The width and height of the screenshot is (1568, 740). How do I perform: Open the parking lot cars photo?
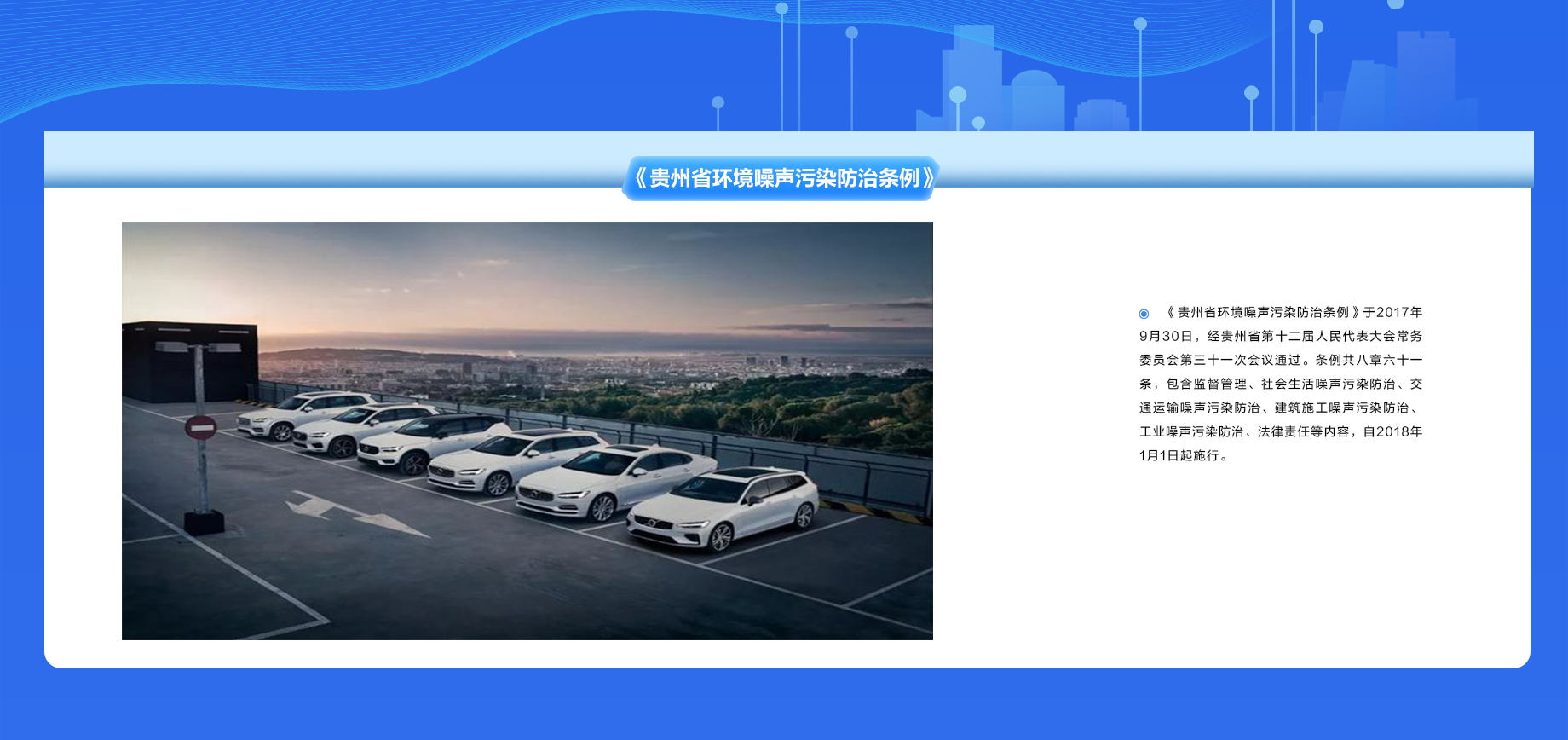(x=527, y=431)
